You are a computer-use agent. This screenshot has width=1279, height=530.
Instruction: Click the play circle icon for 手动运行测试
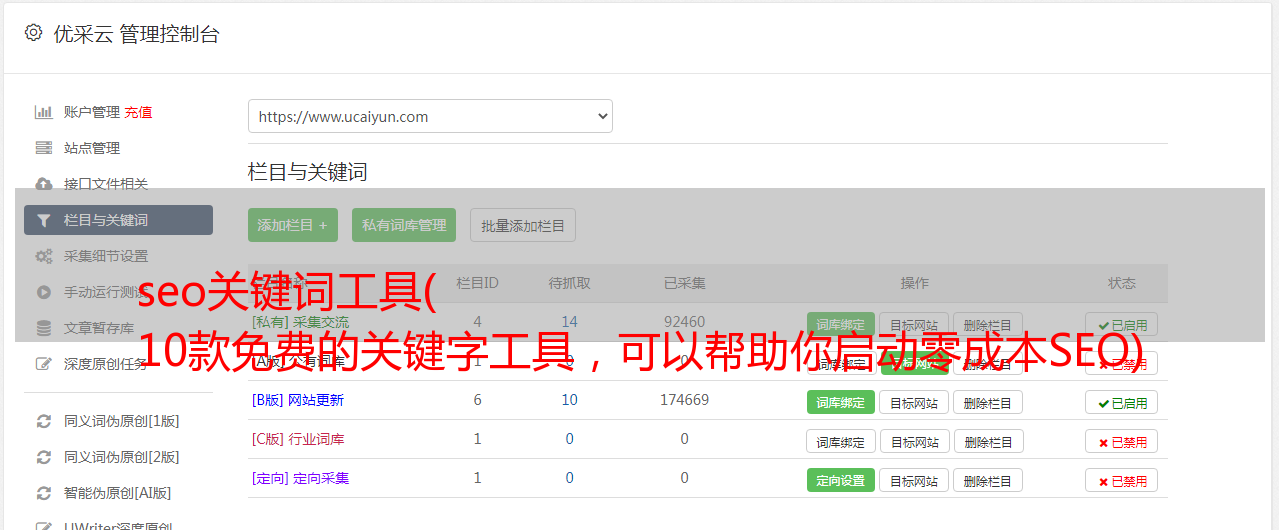tap(43, 292)
